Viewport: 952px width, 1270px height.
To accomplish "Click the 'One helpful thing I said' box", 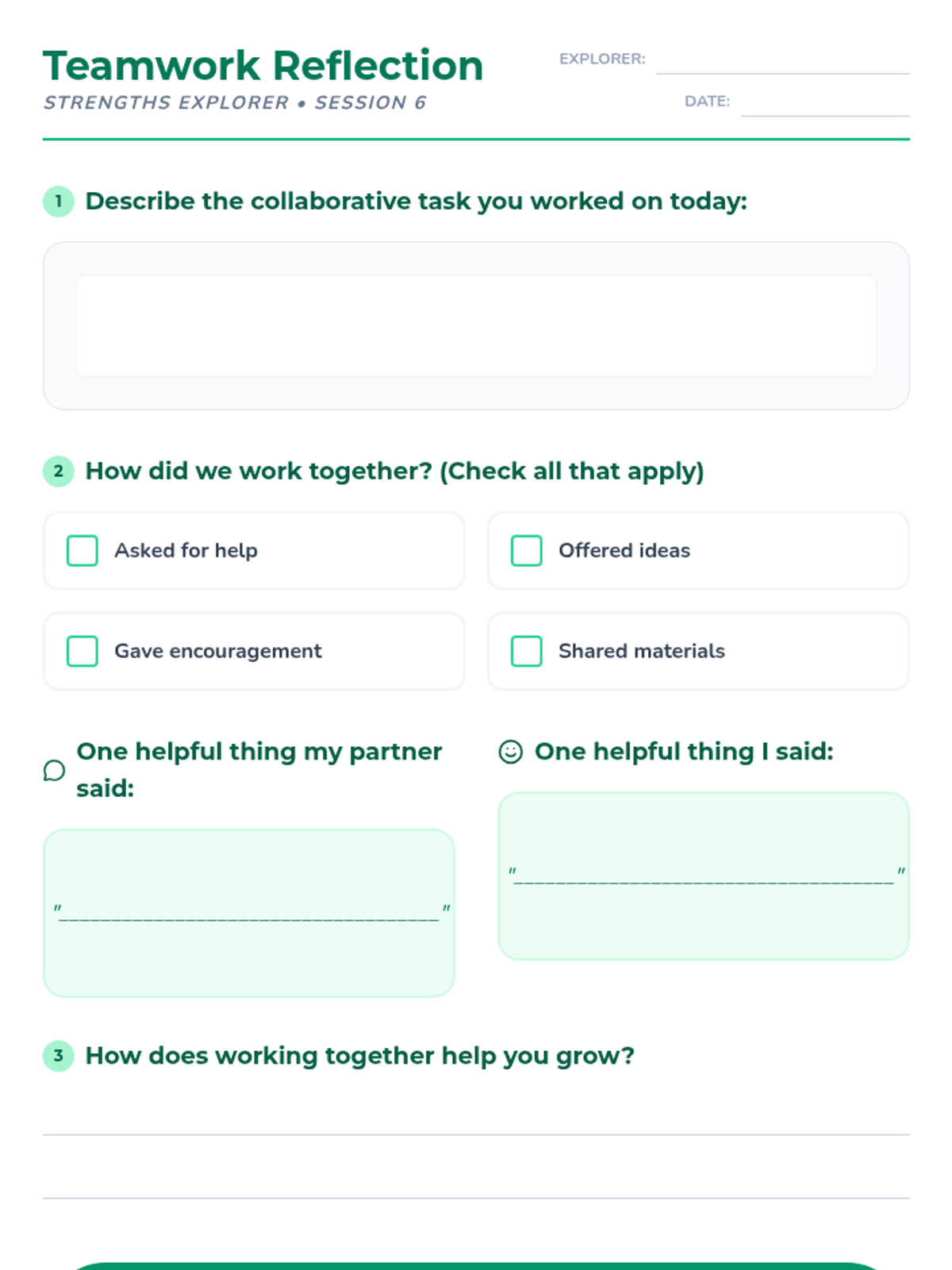I will click(x=704, y=876).
